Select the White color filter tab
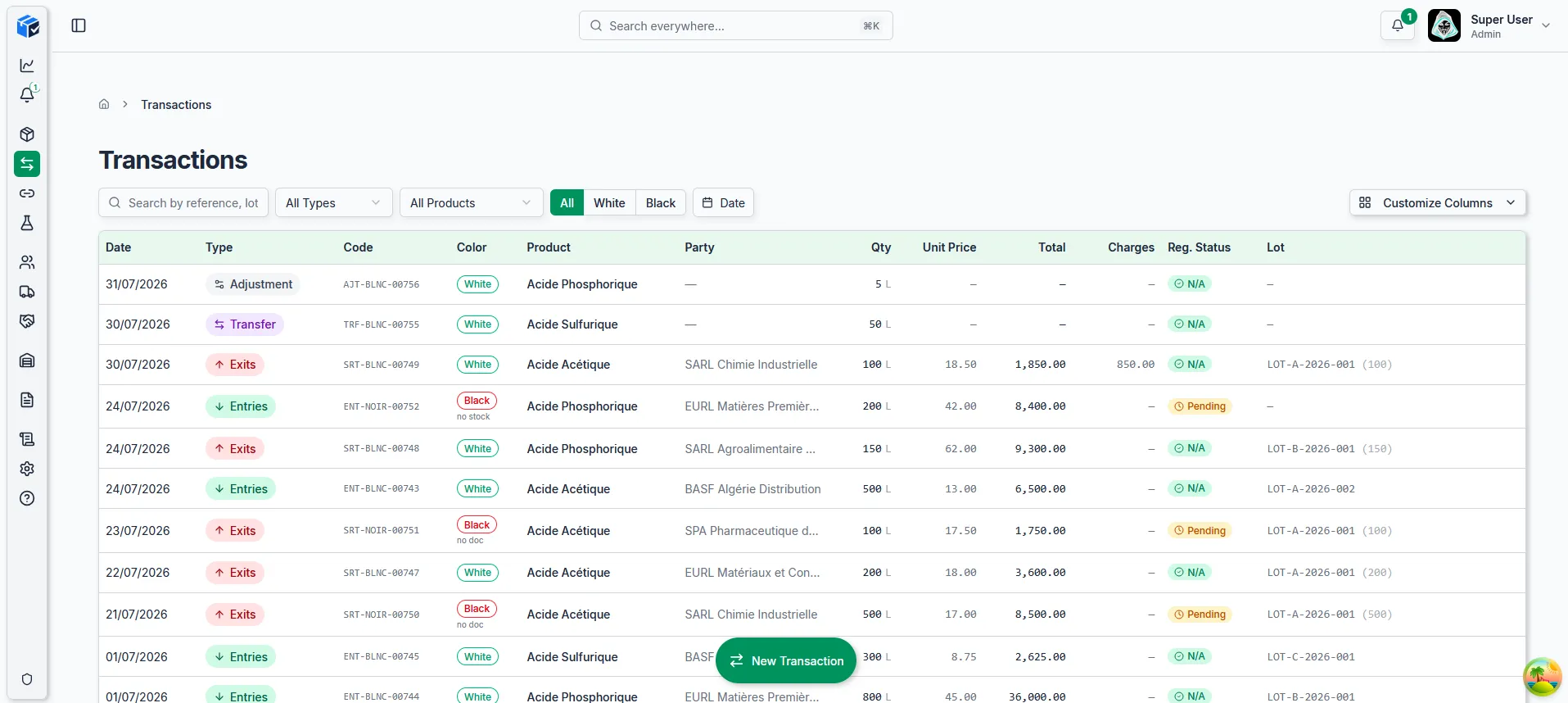Viewport: 1568px width, 703px height. click(x=609, y=203)
